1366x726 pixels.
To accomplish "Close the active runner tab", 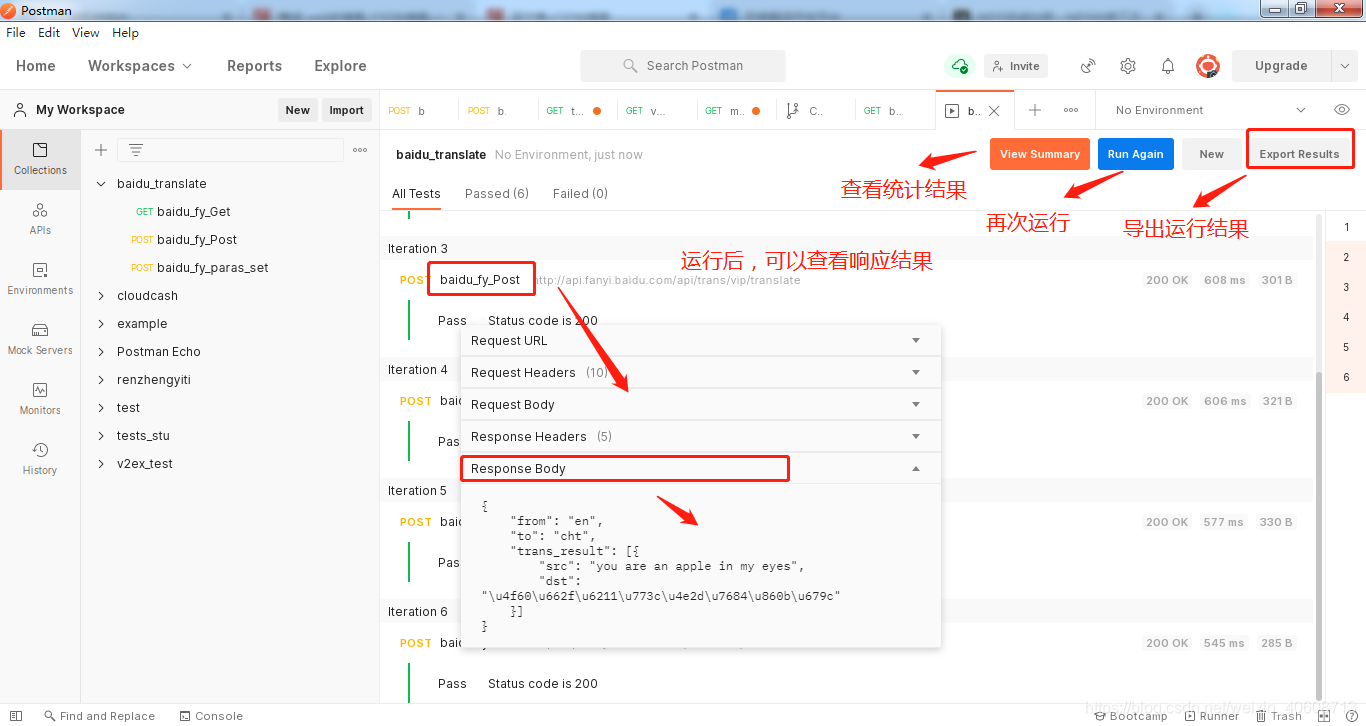I will pyautogui.click(x=994, y=111).
